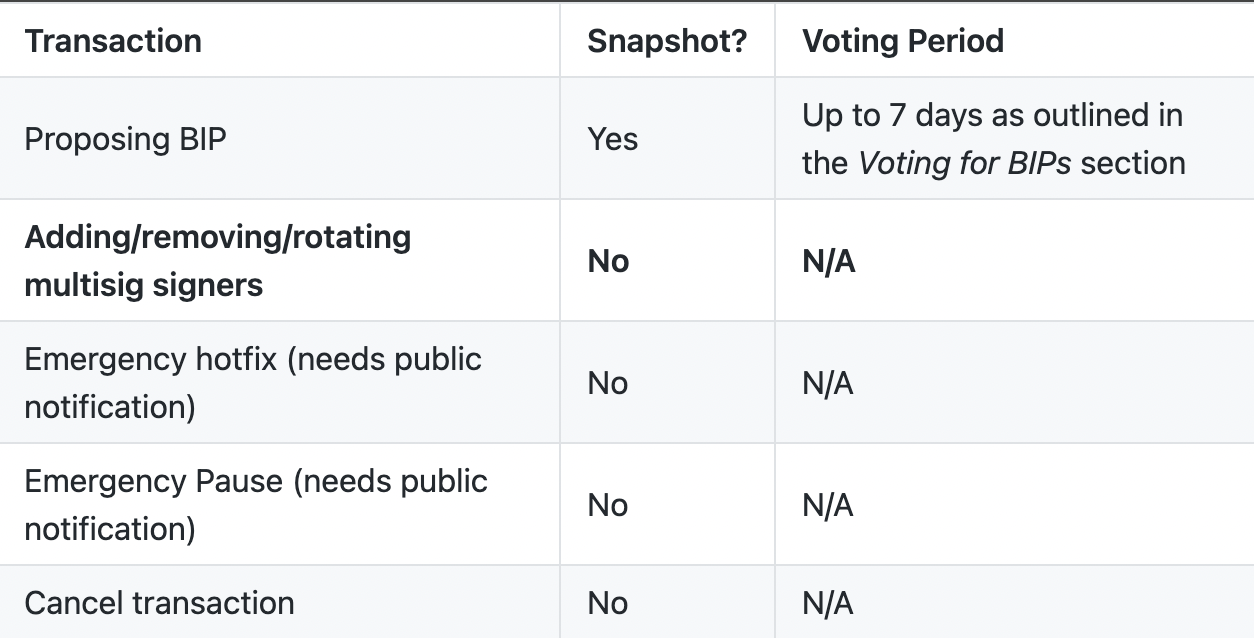Click No in the Emergency Pause row
This screenshot has width=1254, height=638.
coord(608,505)
